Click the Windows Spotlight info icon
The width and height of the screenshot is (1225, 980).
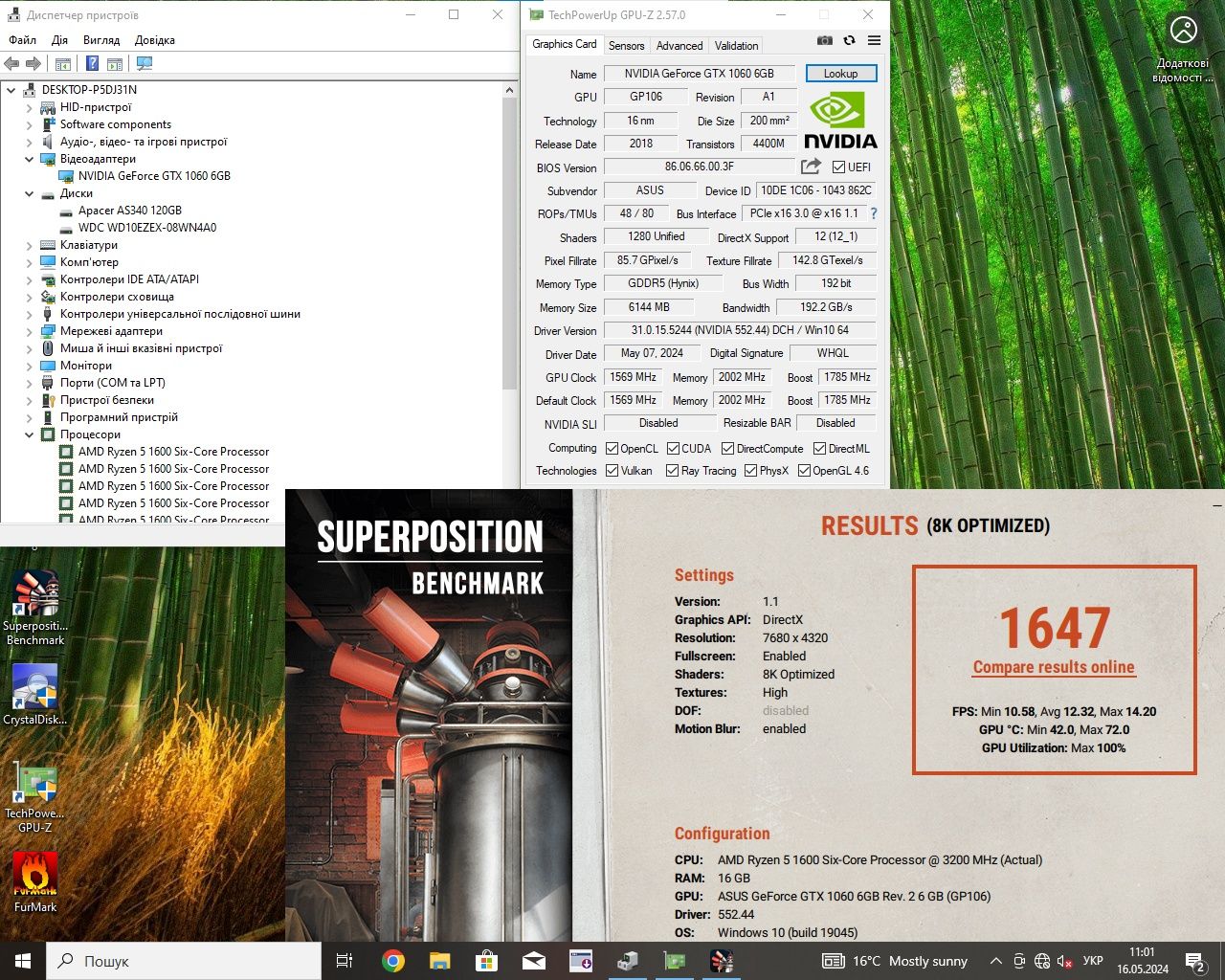tap(1184, 31)
